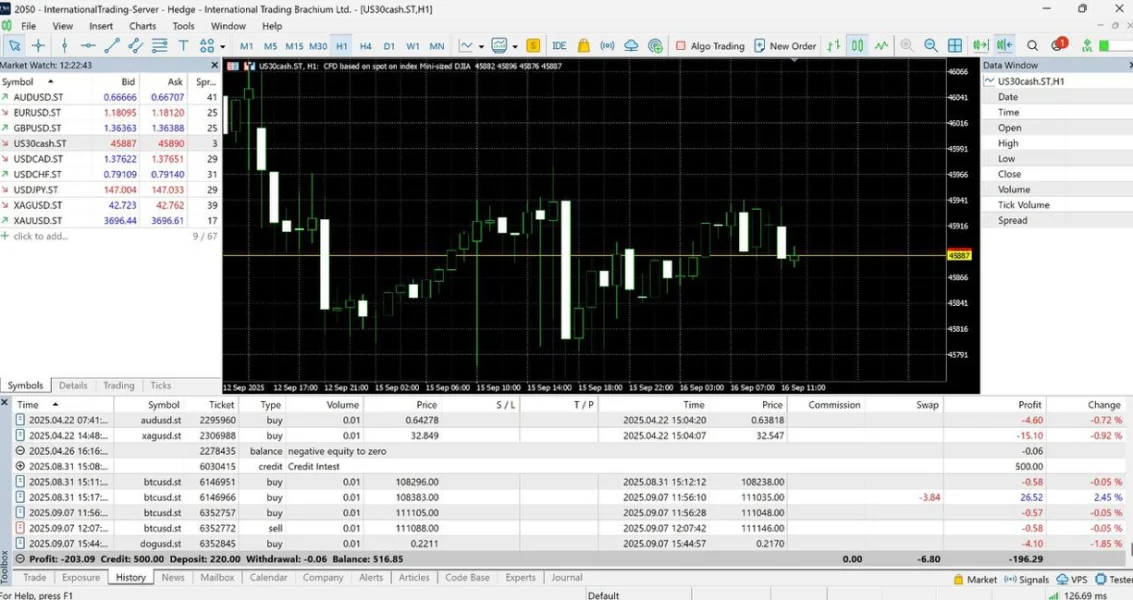Image resolution: width=1133 pixels, height=600 pixels.
Task: Toggle chart auto scroll
Action: click(x=980, y=46)
